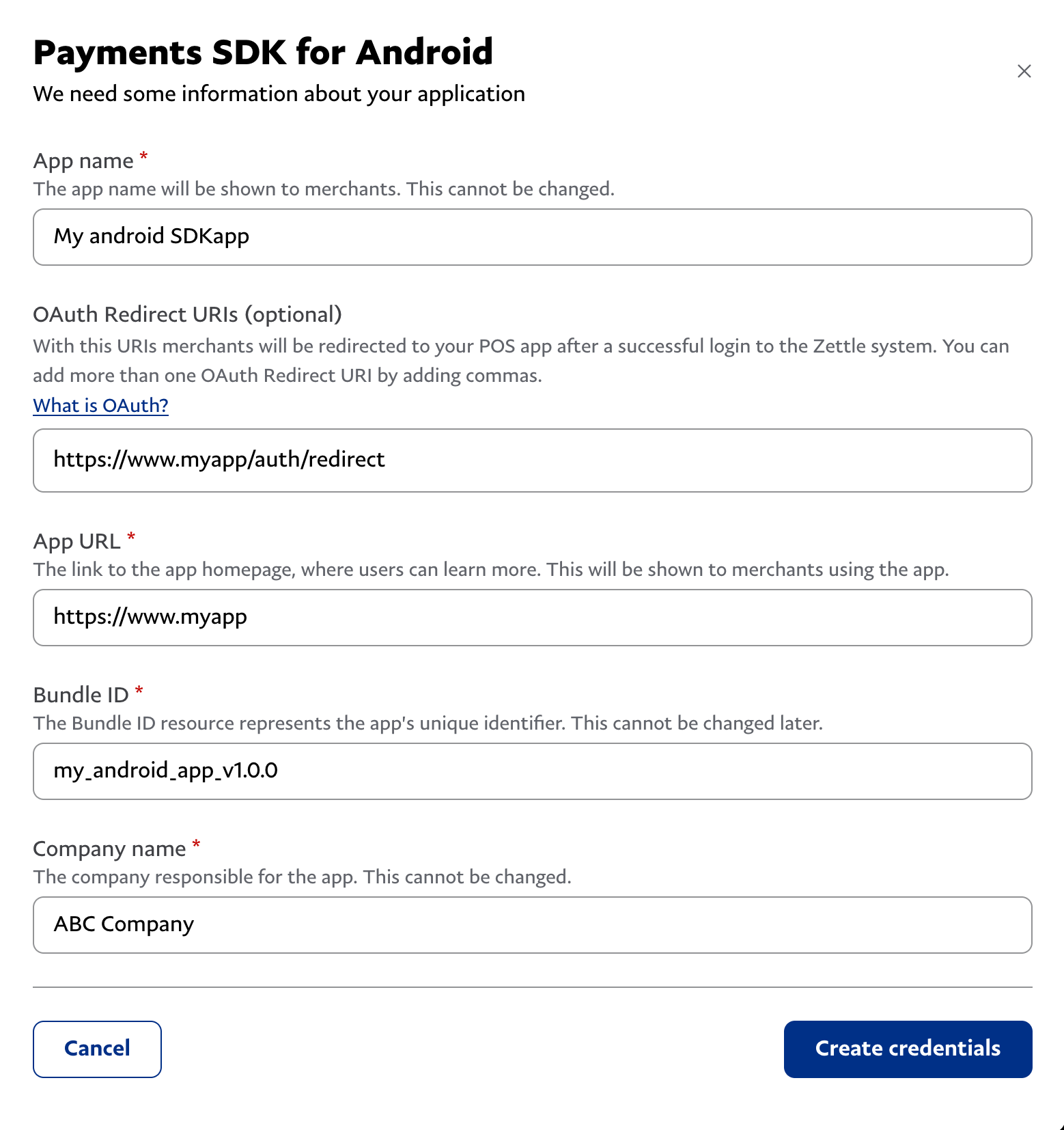Click the OAuth Redirect URIs (optional) heading

point(188,314)
